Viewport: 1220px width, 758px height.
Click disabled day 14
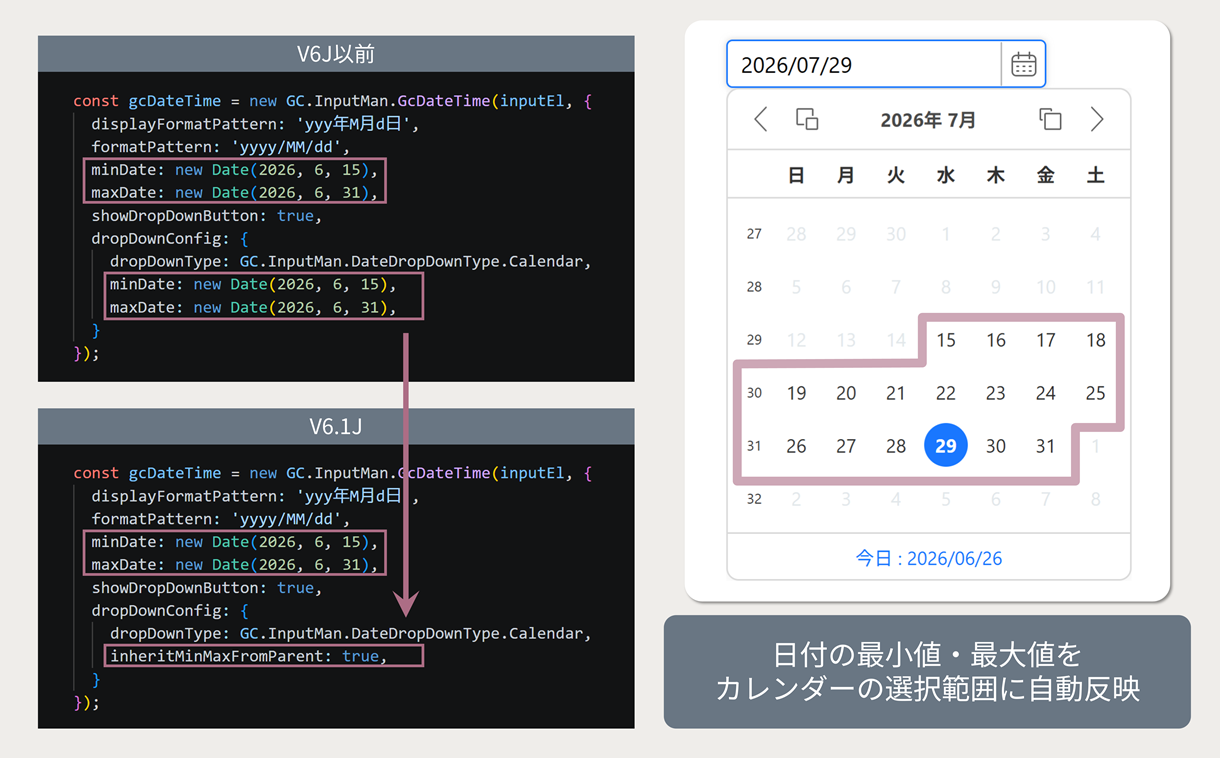(x=896, y=340)
